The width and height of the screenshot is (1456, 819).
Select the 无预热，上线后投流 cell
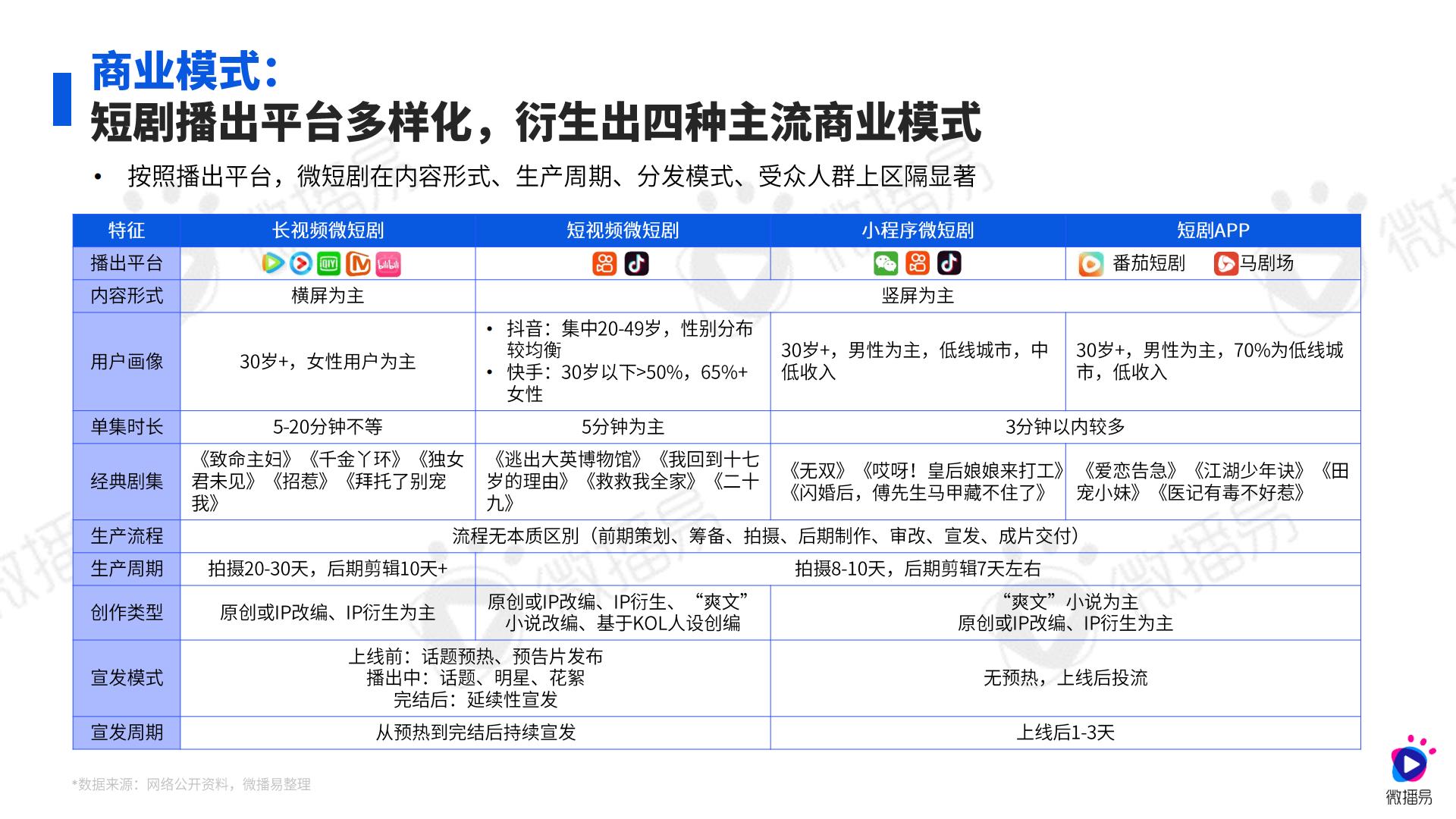point(1065,678)
